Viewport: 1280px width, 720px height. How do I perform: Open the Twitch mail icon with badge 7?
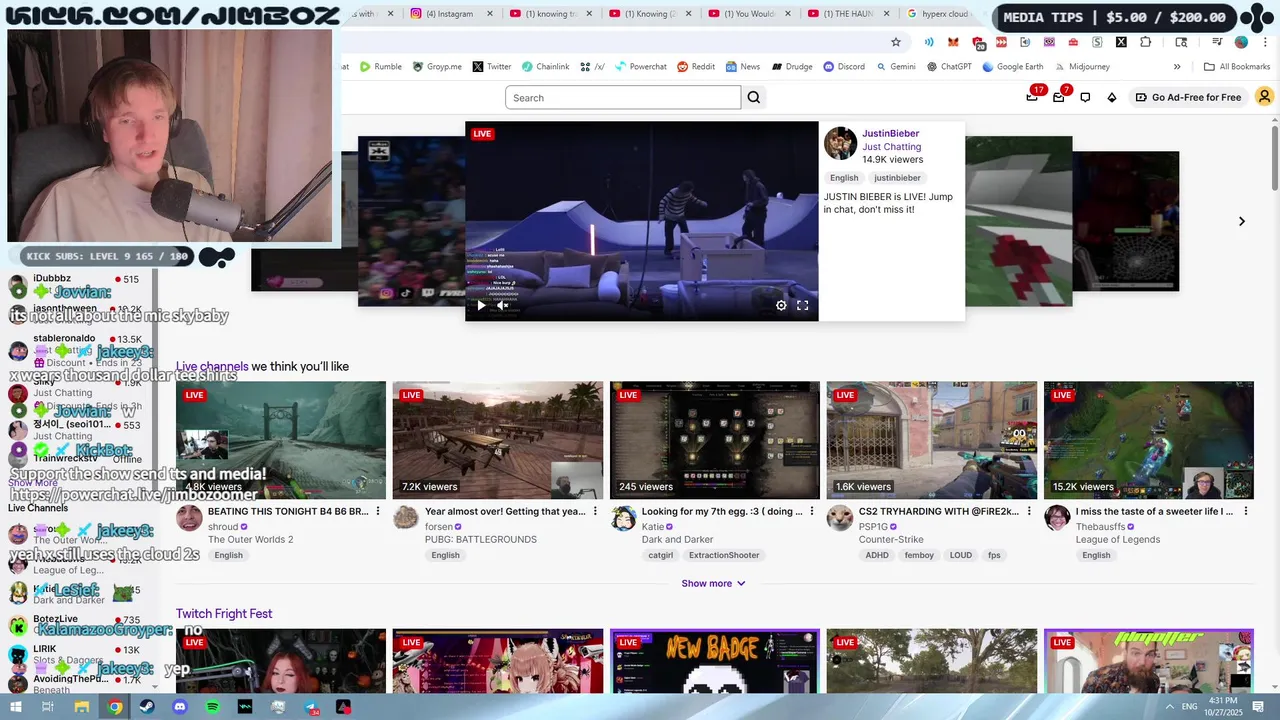pos(1059,97)
